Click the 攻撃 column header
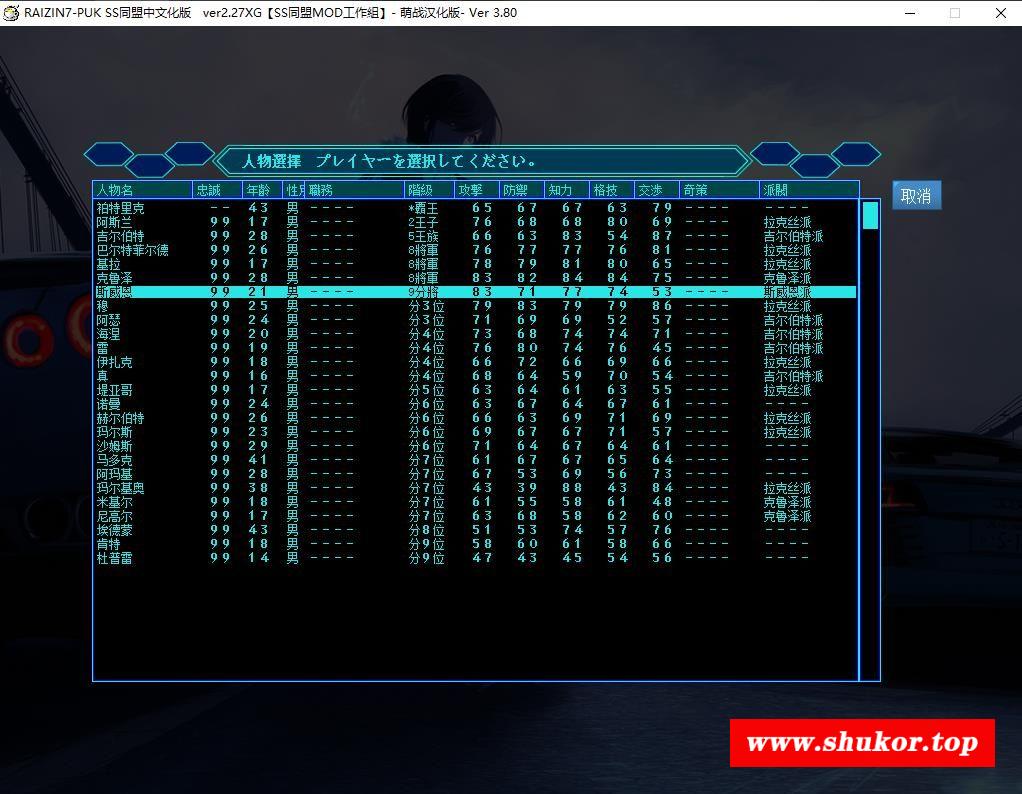 click(476, 190)
